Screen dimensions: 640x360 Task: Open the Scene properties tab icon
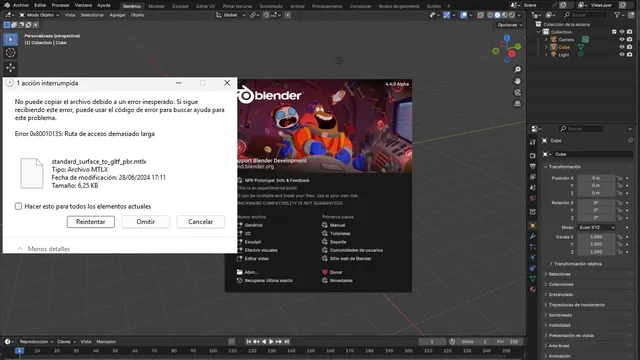point(533,188)
